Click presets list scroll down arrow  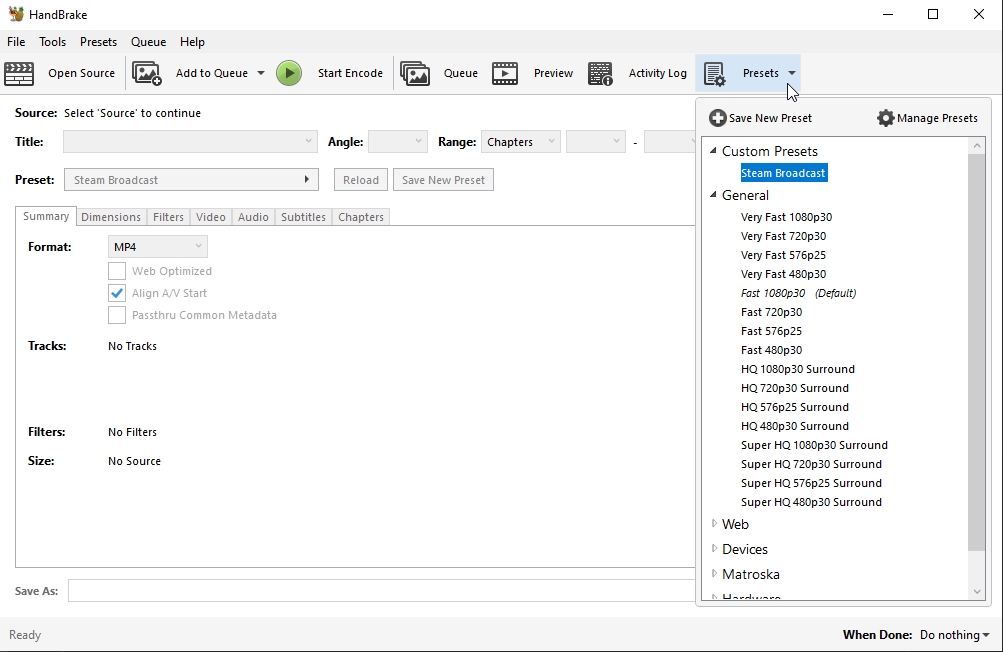pyautogui.click(x=977, y=592)
